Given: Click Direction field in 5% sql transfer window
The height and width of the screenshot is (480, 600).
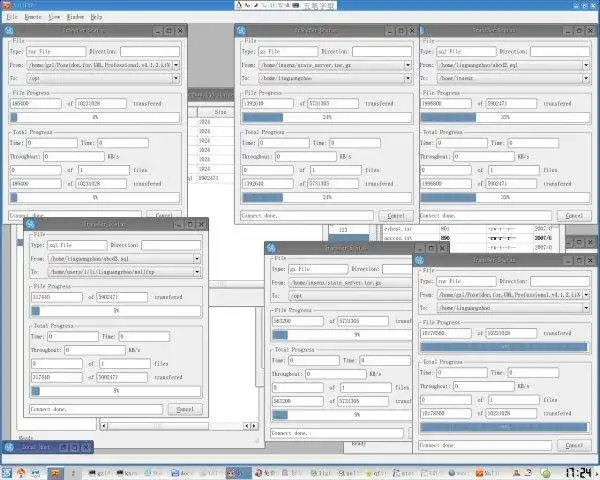Looking at the screenshot, I should (171, 245).
